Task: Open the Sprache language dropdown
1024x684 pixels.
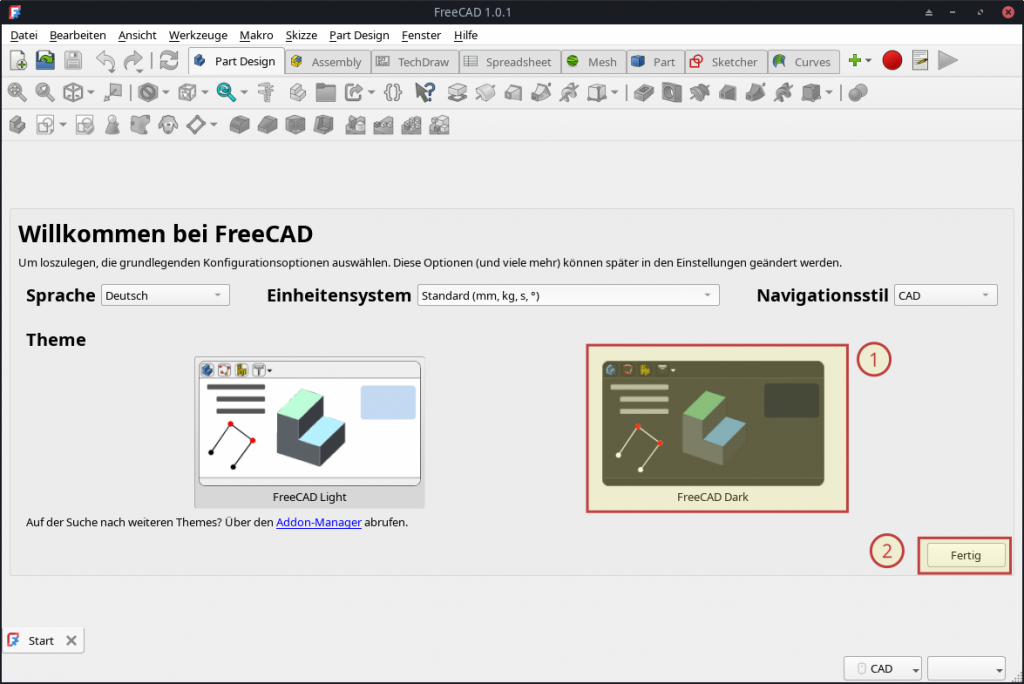Action: (166, 295)
